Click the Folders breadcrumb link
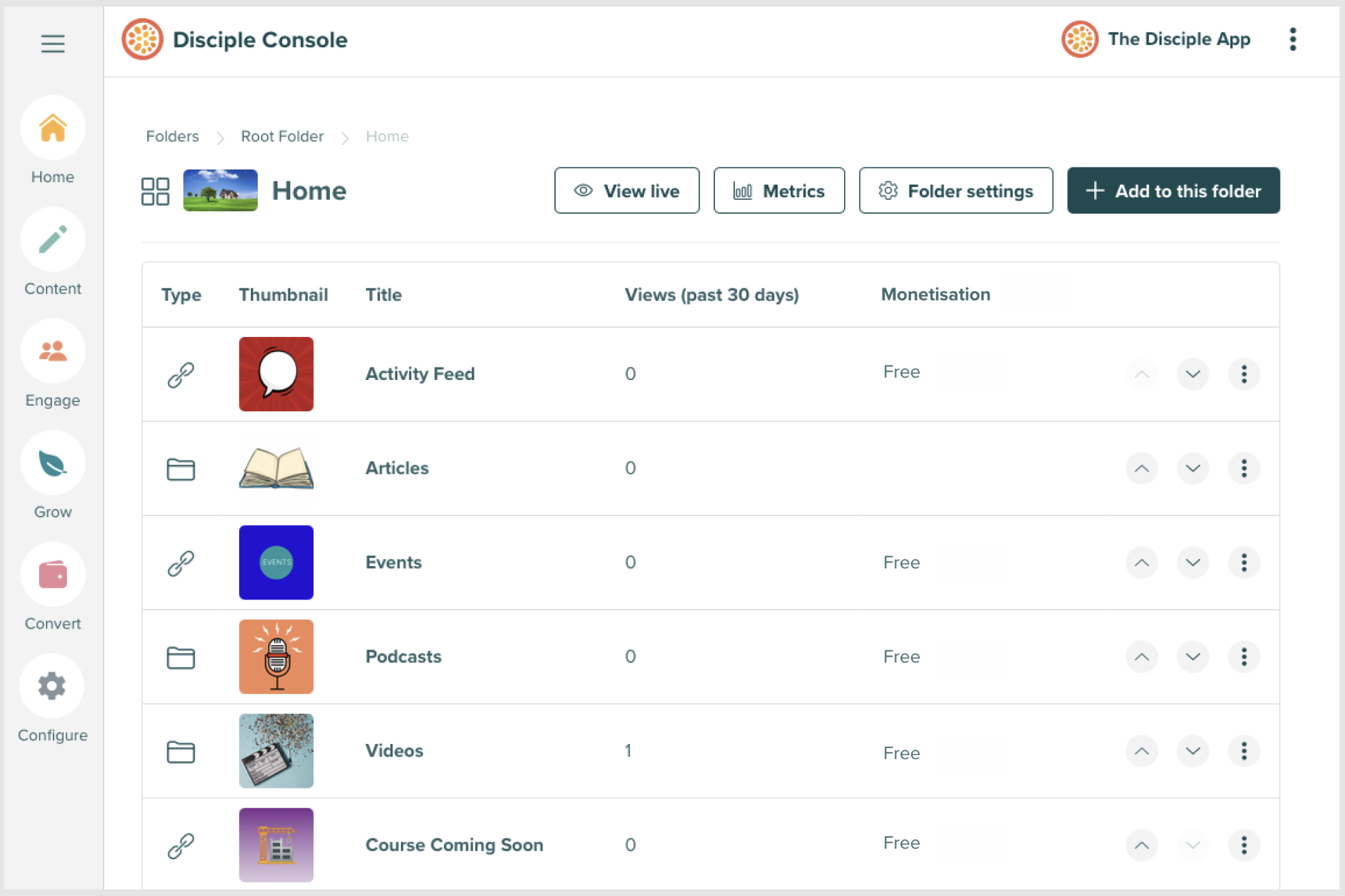The height and width of the screenshot is (896, 1345). click(x=172, y=136)
